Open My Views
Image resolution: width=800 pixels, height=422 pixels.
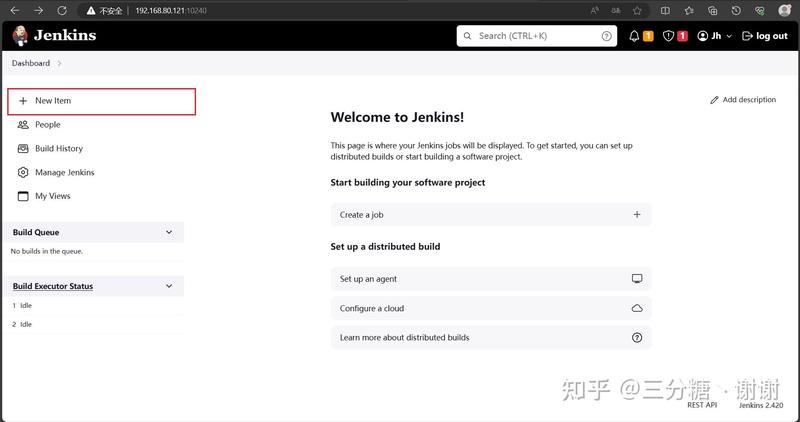click(44, 196)
